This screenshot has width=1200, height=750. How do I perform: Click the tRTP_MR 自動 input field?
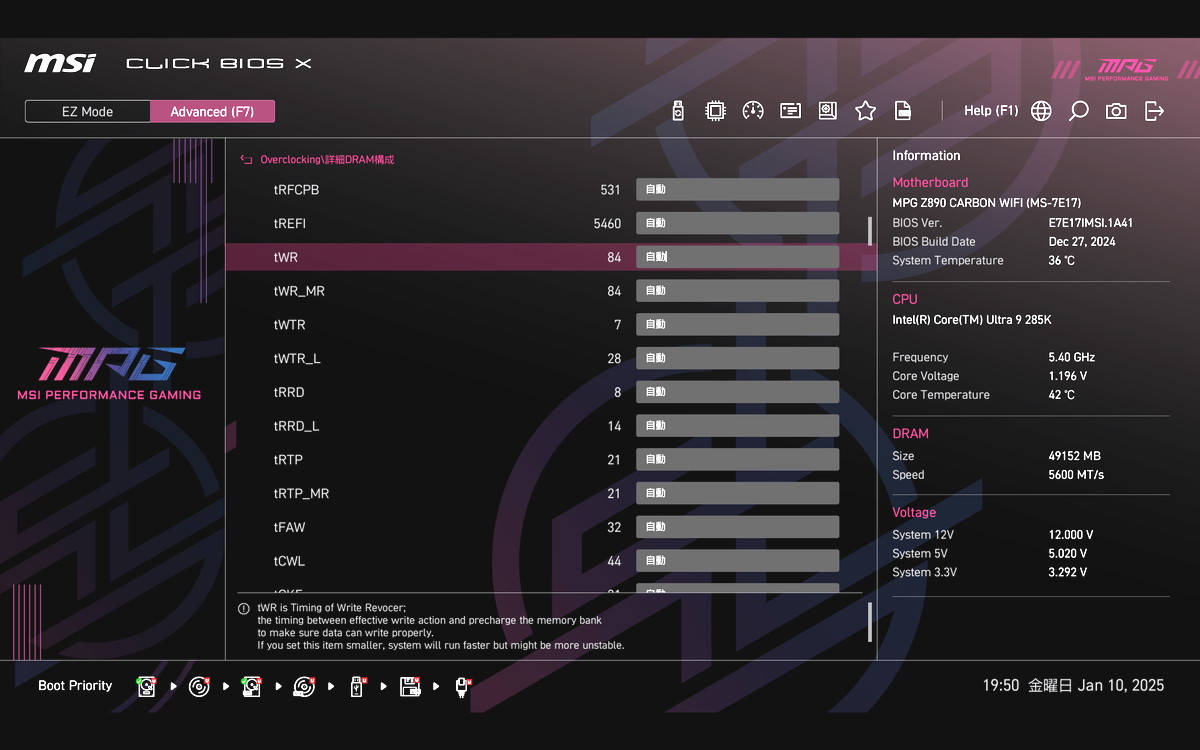pos(737,493)
